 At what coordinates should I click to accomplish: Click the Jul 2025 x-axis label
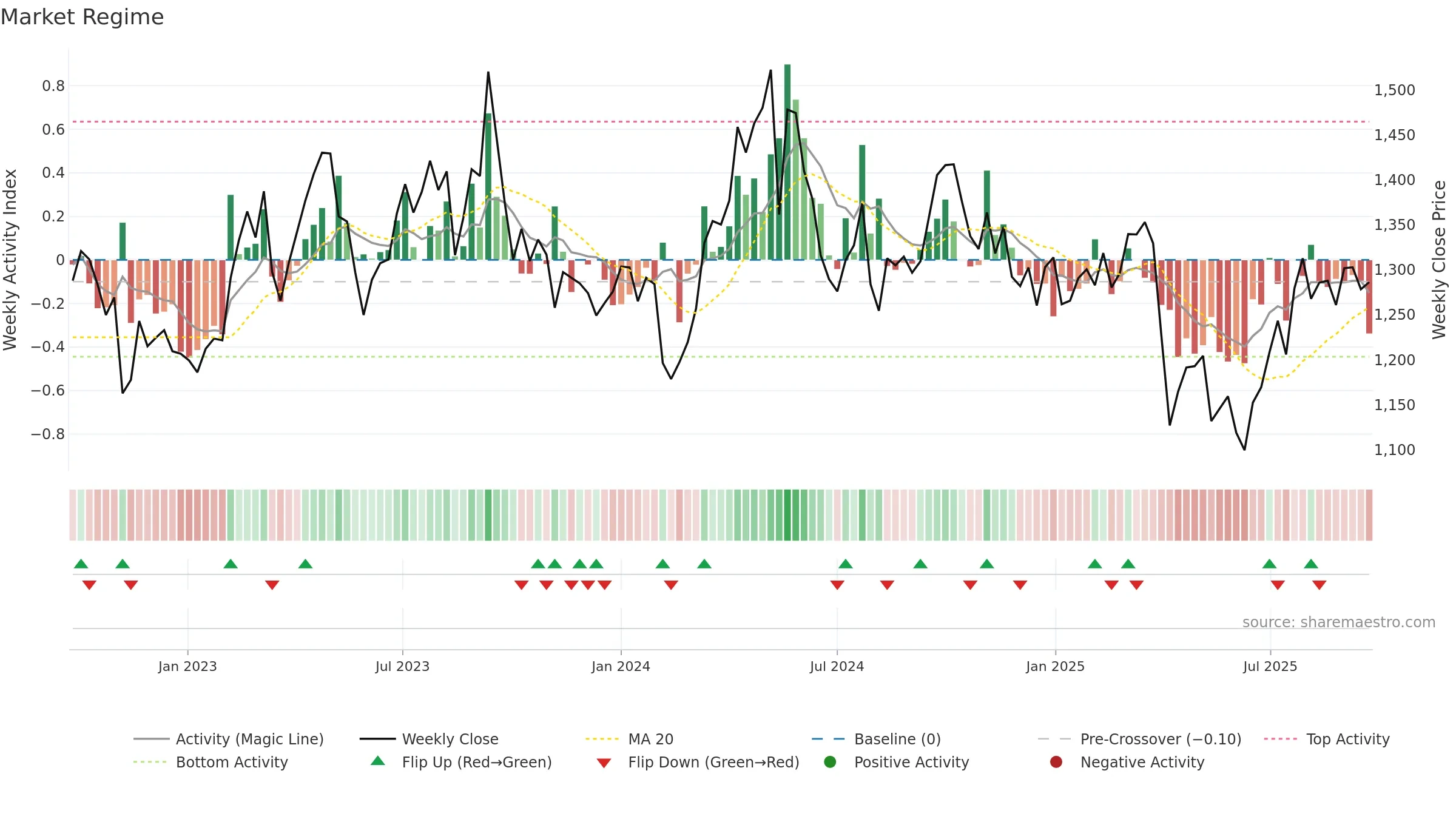point(1270,666)
